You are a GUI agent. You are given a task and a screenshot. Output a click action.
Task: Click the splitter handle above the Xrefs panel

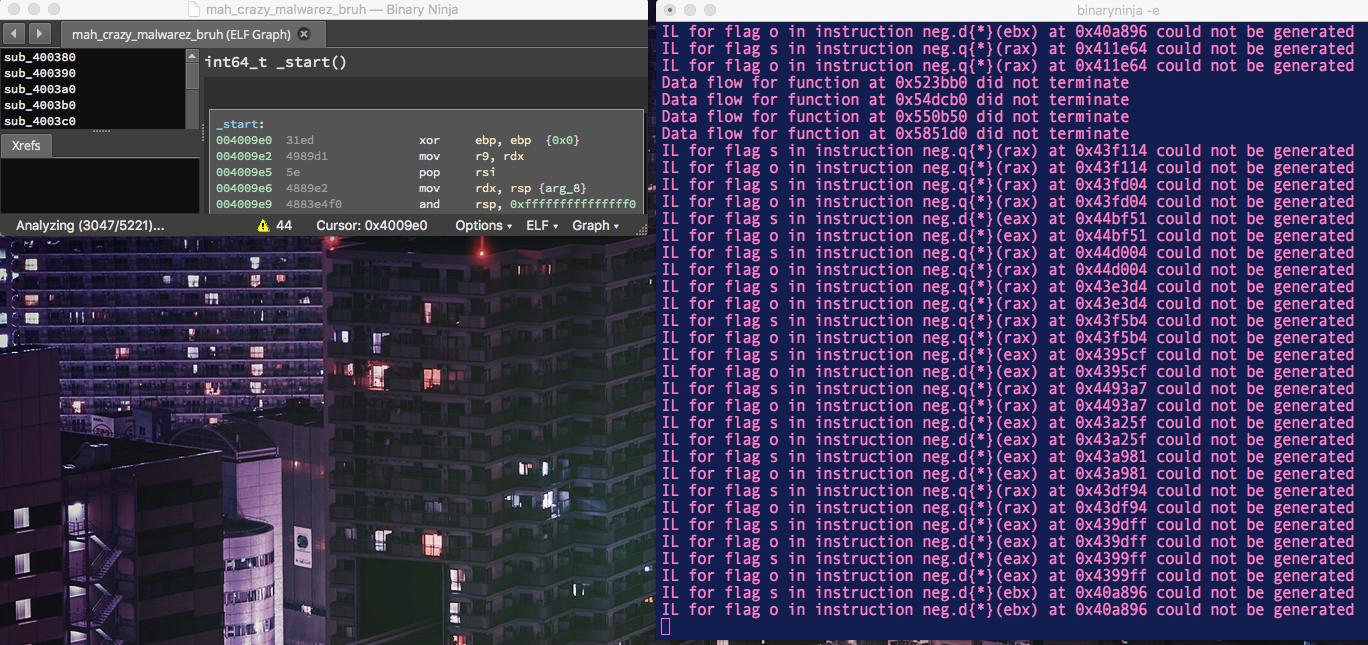(x=101, y=131)
